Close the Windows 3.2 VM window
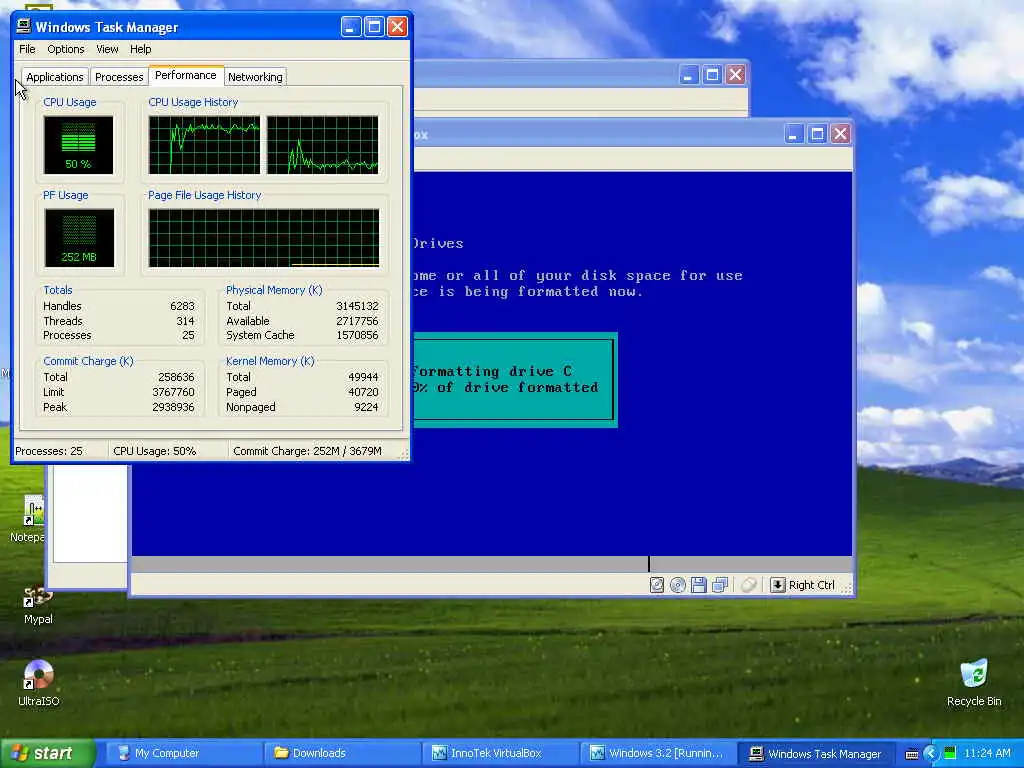 (x=840, y=134)
